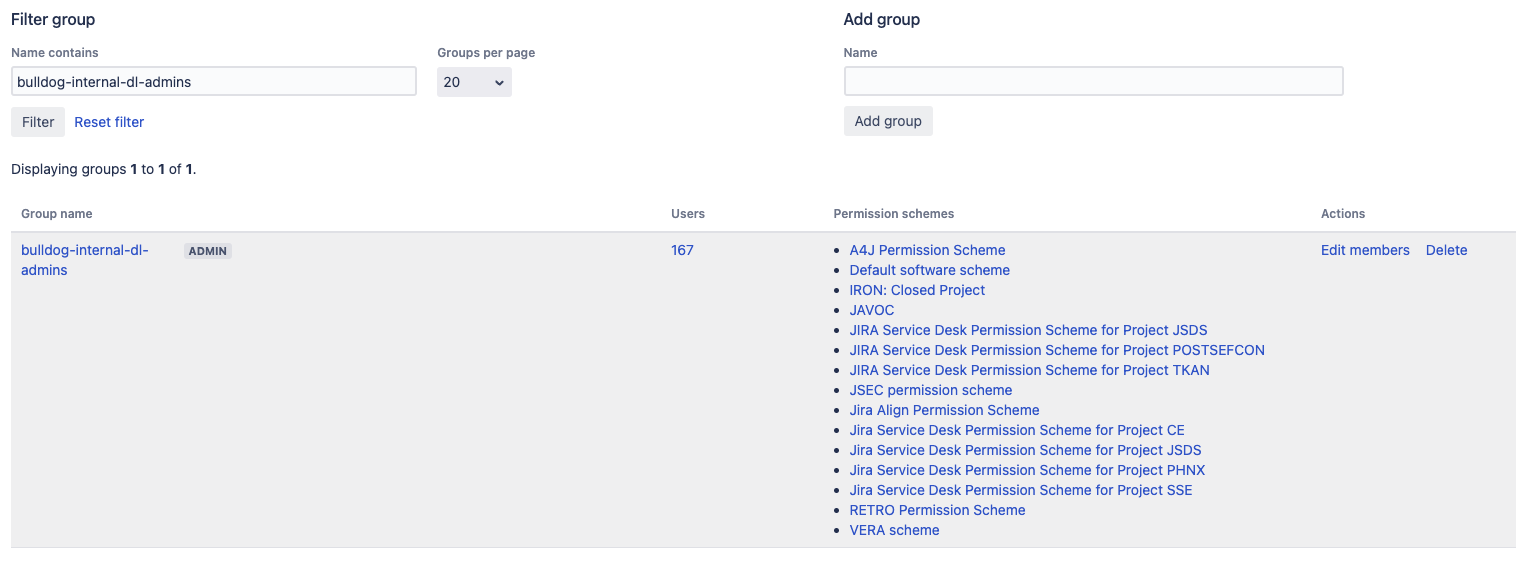Select the JAVOC permission scheme

872,310
